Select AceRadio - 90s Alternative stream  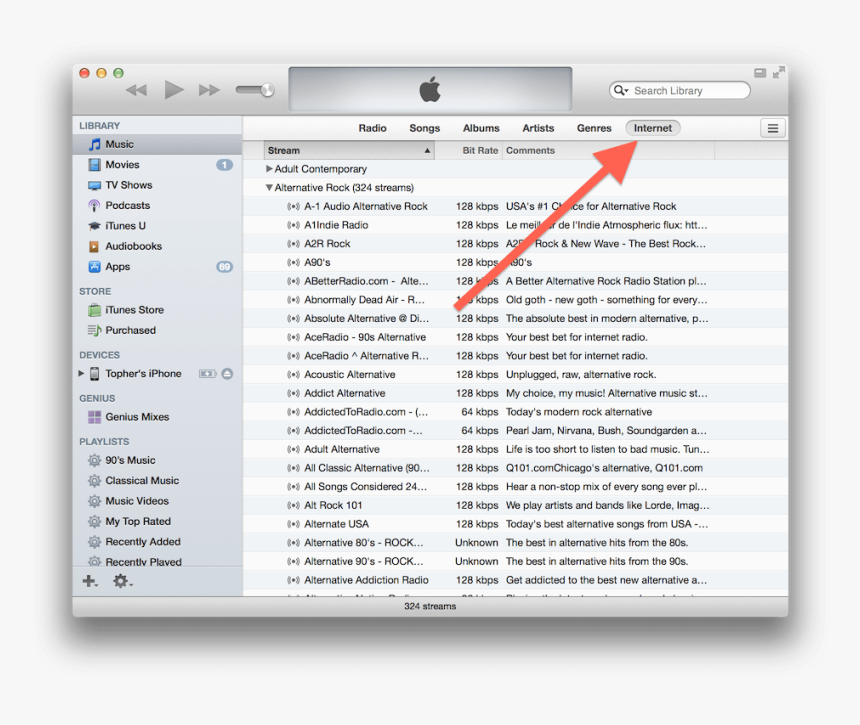click(516, 337)
